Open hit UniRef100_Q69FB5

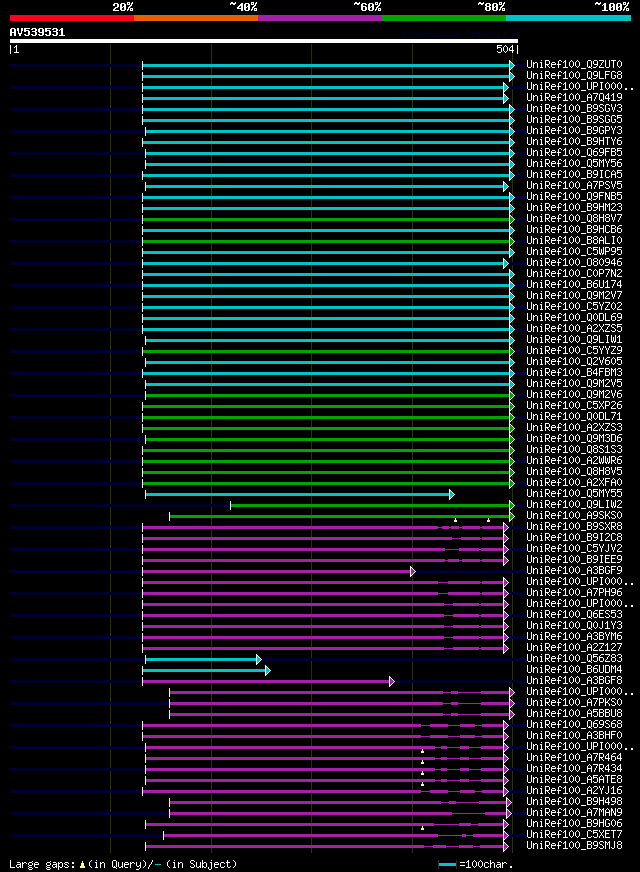point(574,152)
